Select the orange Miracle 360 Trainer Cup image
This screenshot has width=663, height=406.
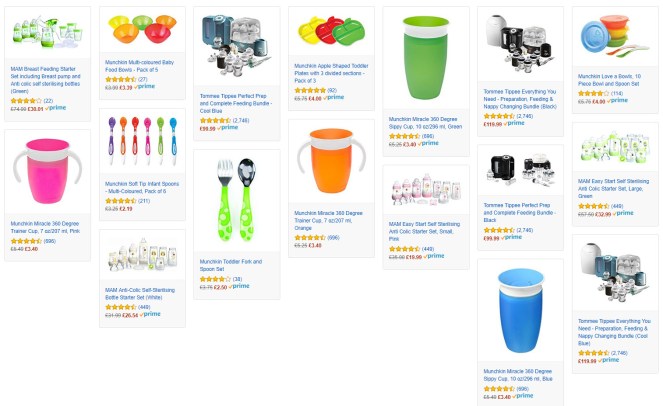click(x=331, y=161)
